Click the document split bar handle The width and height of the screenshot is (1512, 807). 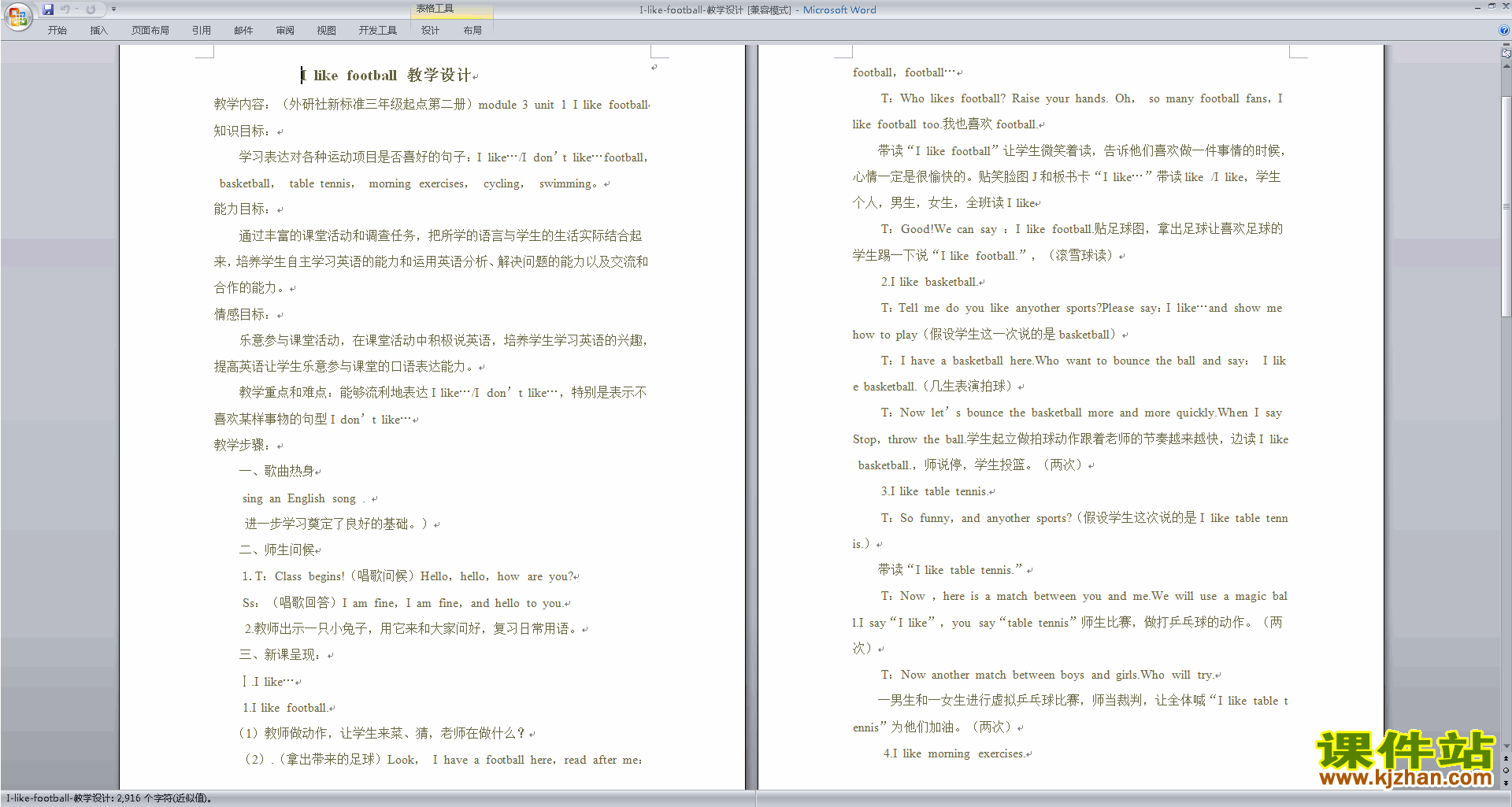pyautogui.click(x=1506, y=45)
